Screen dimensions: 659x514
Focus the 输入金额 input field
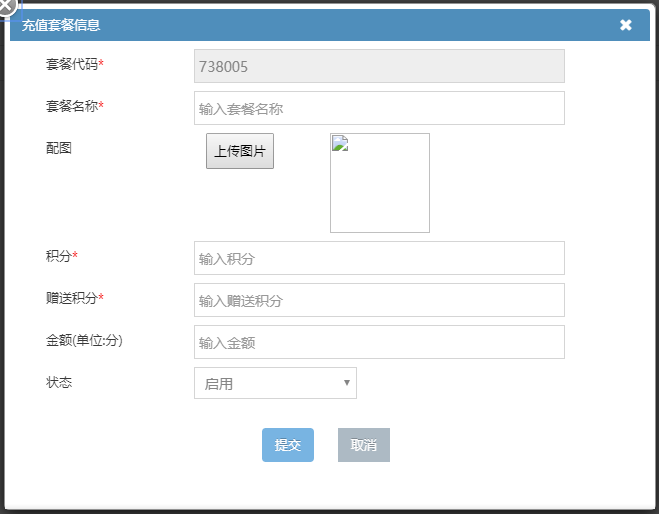(x=379, y=342)
